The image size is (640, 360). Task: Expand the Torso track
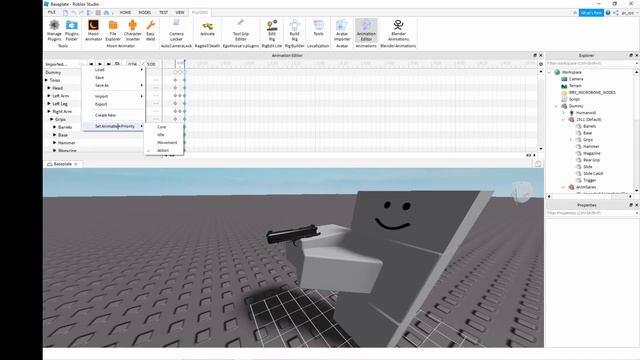[x=46, y=80]
